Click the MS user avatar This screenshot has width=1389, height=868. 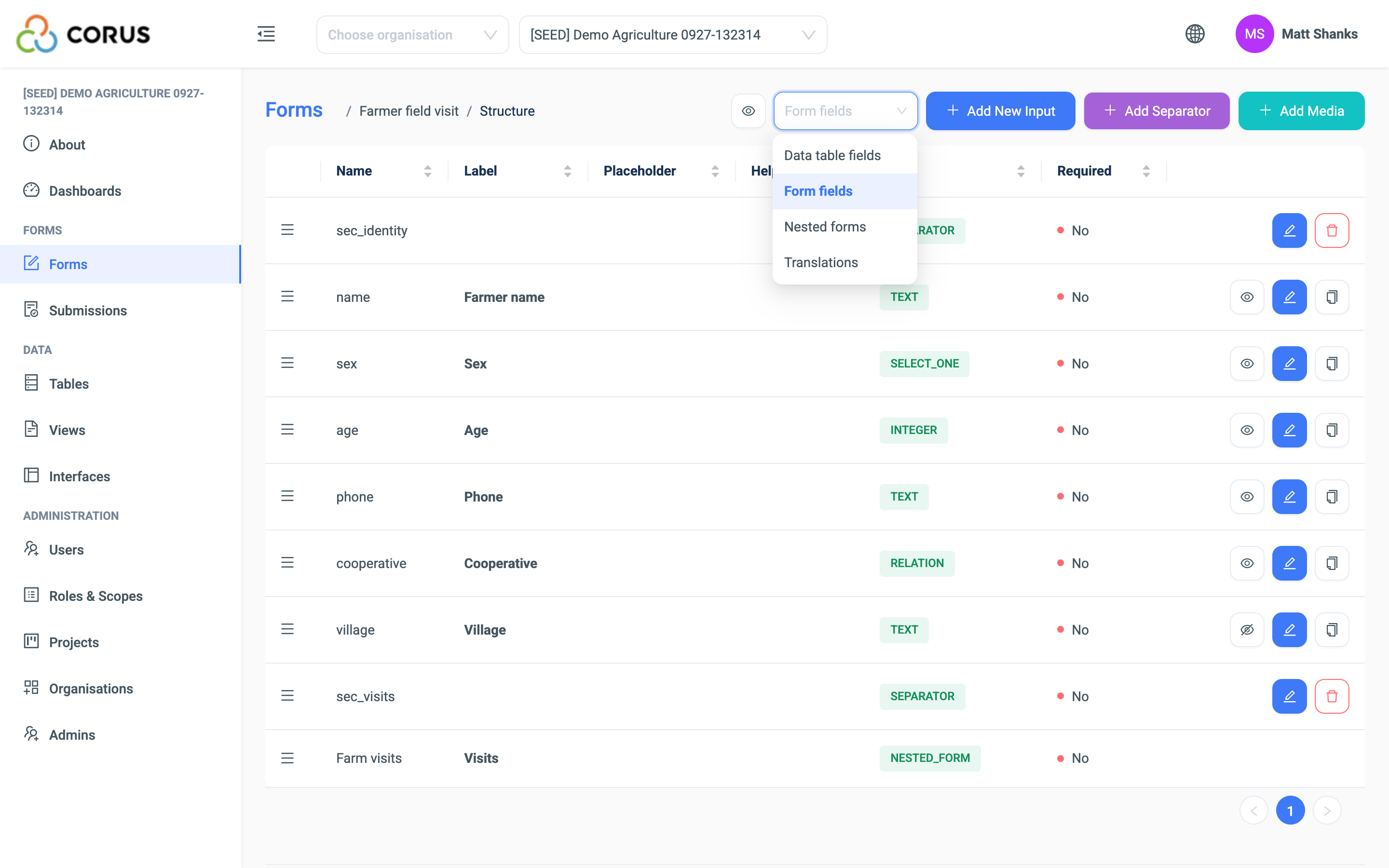click(1254, 34)
